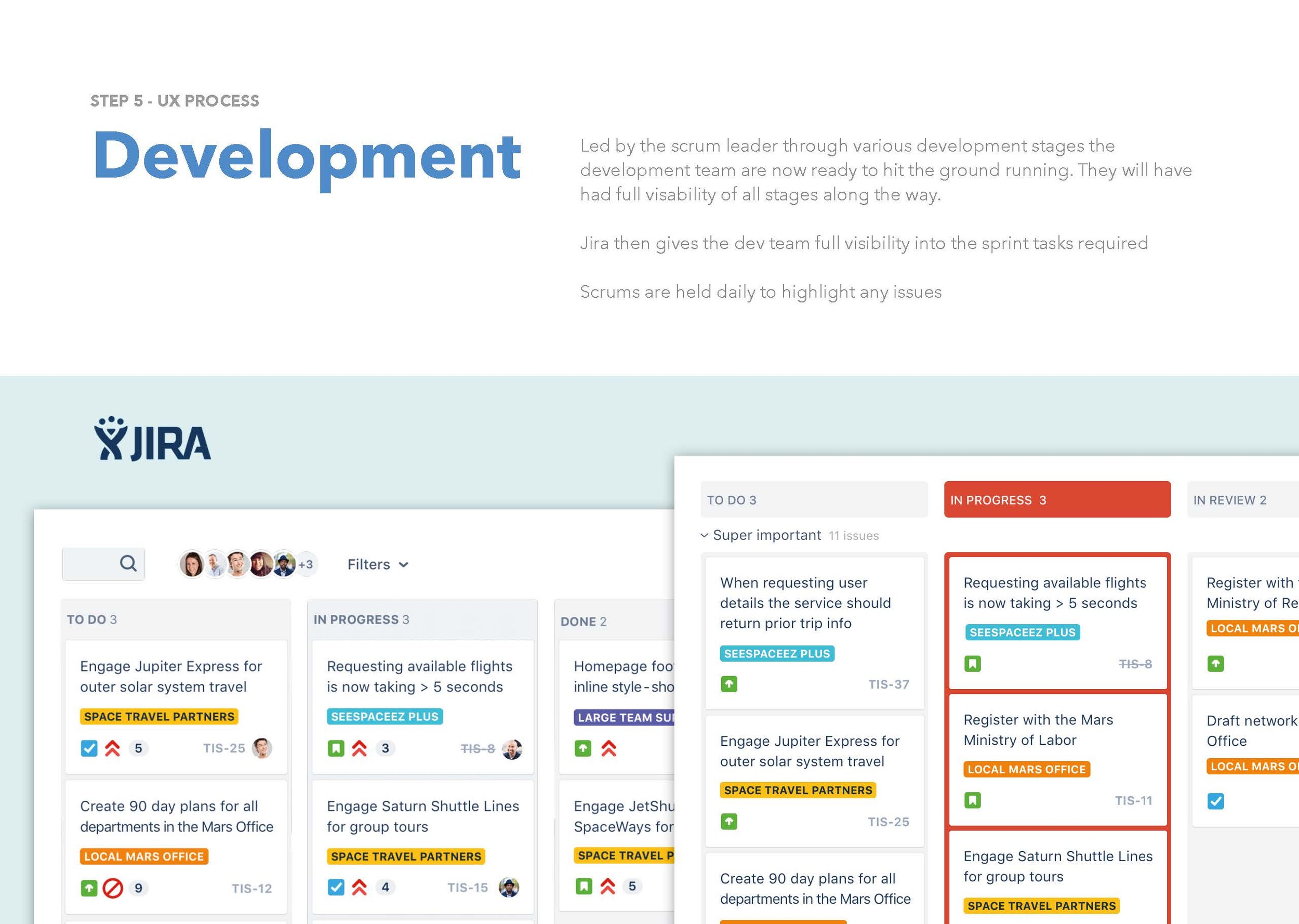Click the assignee avatar on left TIS-25 card

click(262, 748)
